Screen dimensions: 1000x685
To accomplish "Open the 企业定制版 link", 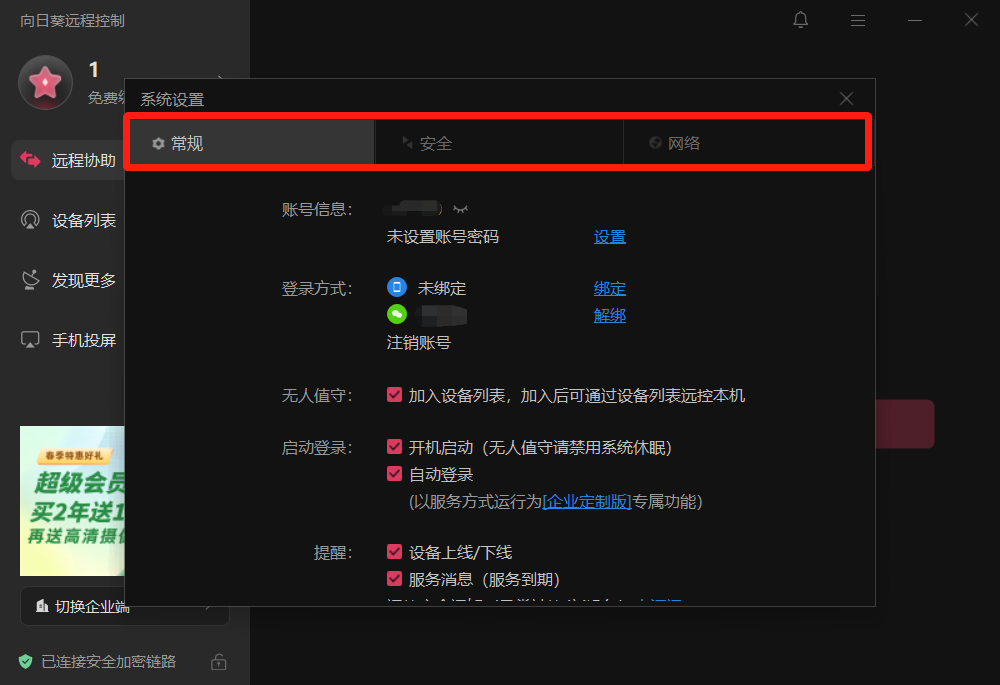I will (x=587, y=501).
